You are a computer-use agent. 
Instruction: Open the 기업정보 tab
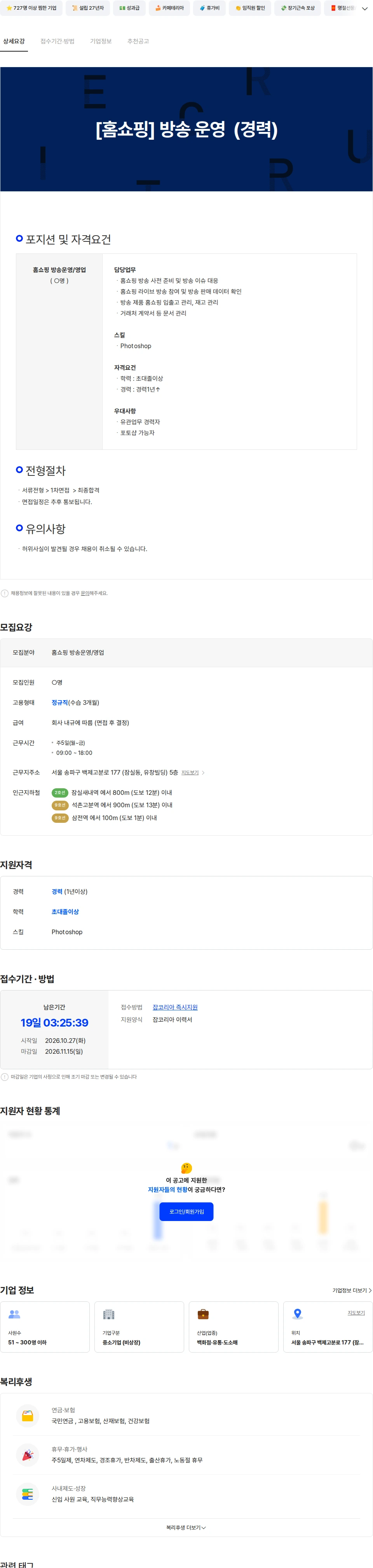pyautogui.click(x=101, y=42)
